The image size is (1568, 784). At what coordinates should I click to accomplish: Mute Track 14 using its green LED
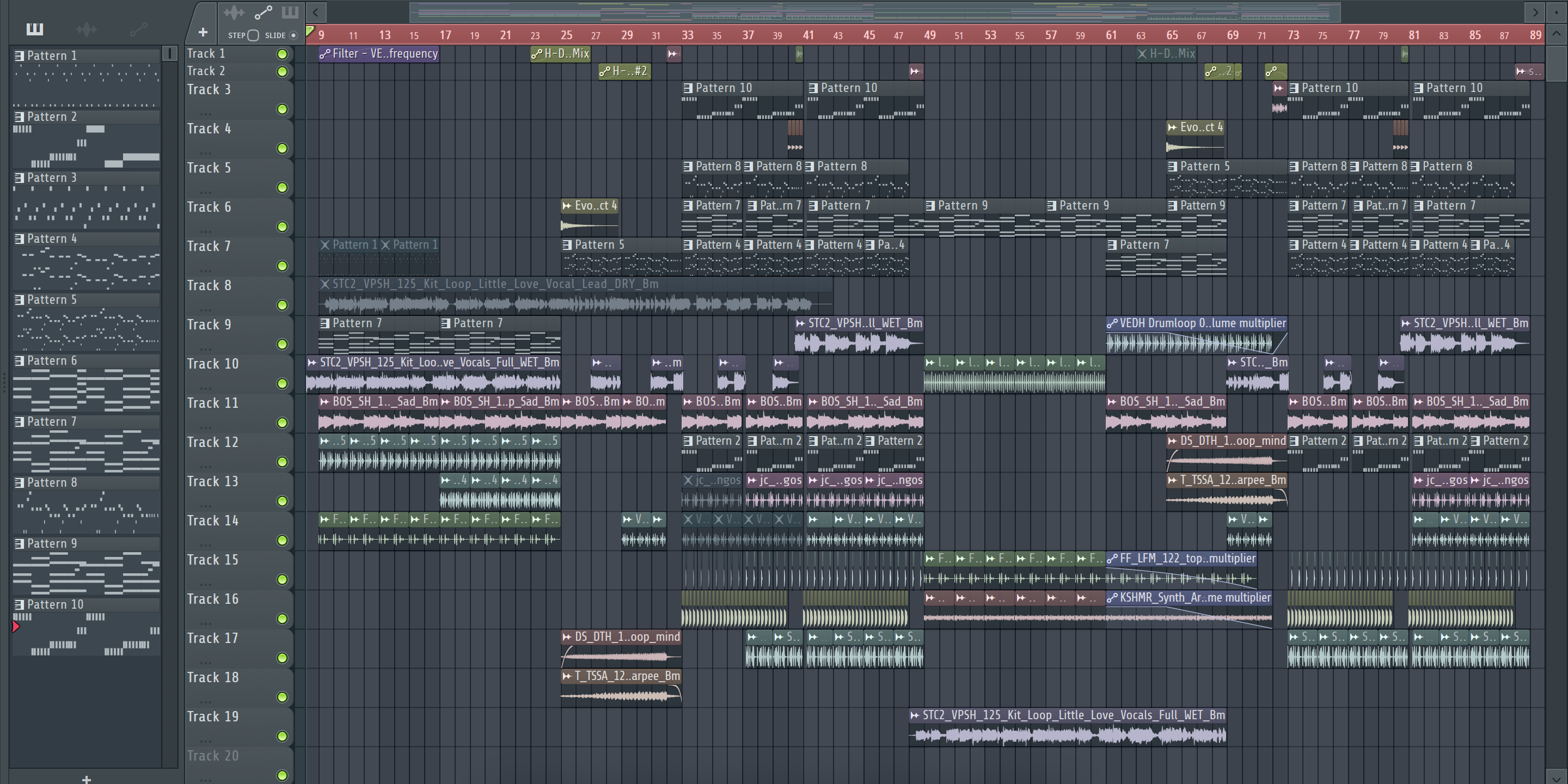point(282,540)
